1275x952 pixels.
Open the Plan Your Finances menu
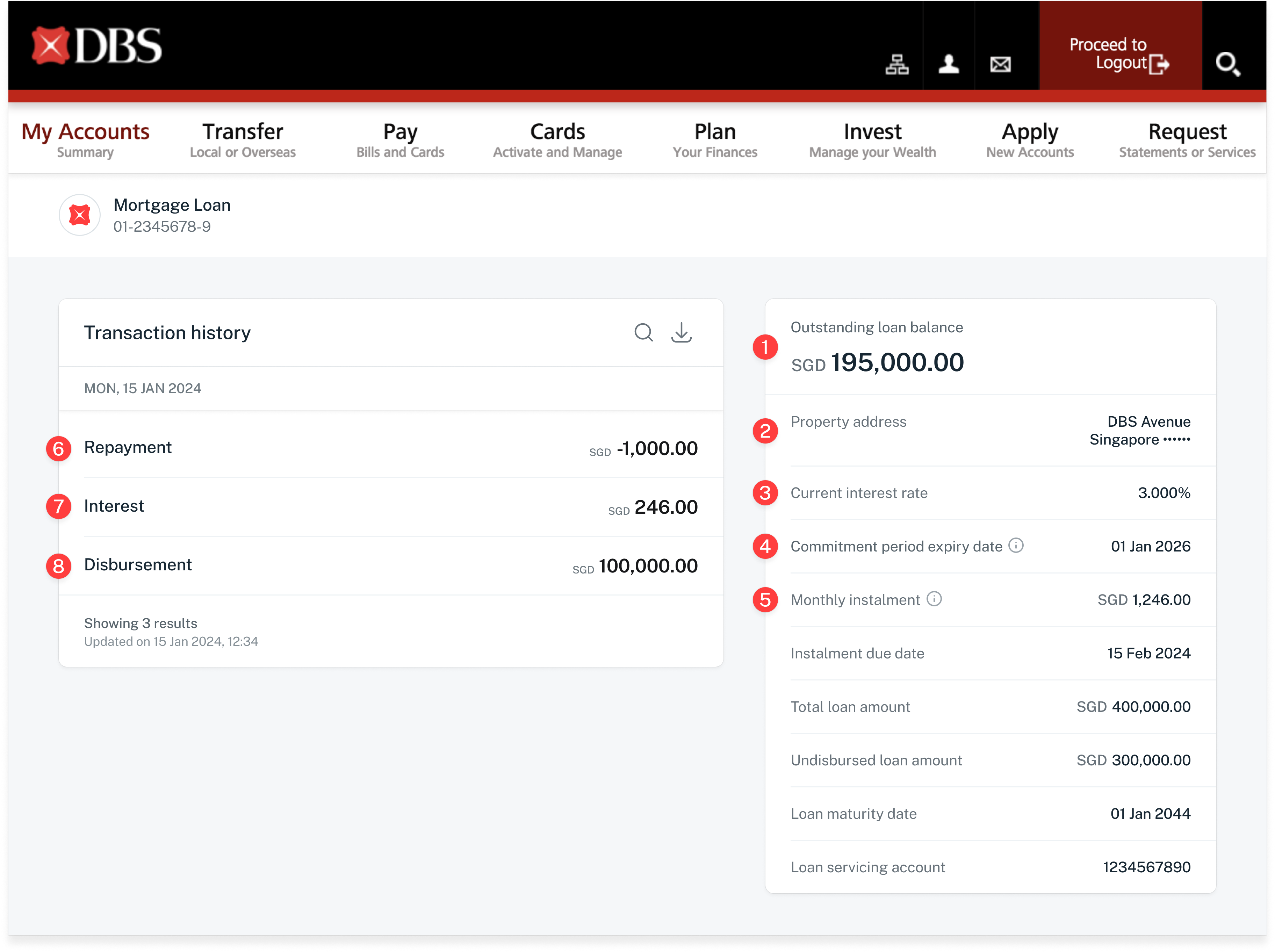(714, 139)
